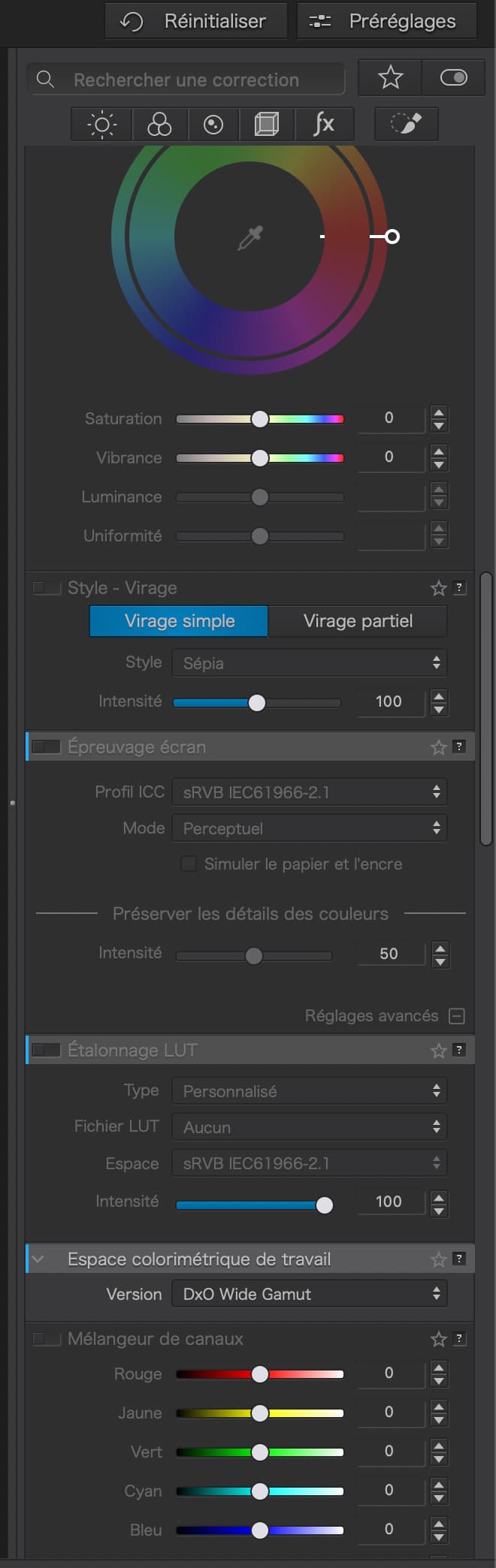This screenshot has height=1568, width=496.
Task: Open the Préréglages button
Action: pyautogui.click(x=386, y=21)
